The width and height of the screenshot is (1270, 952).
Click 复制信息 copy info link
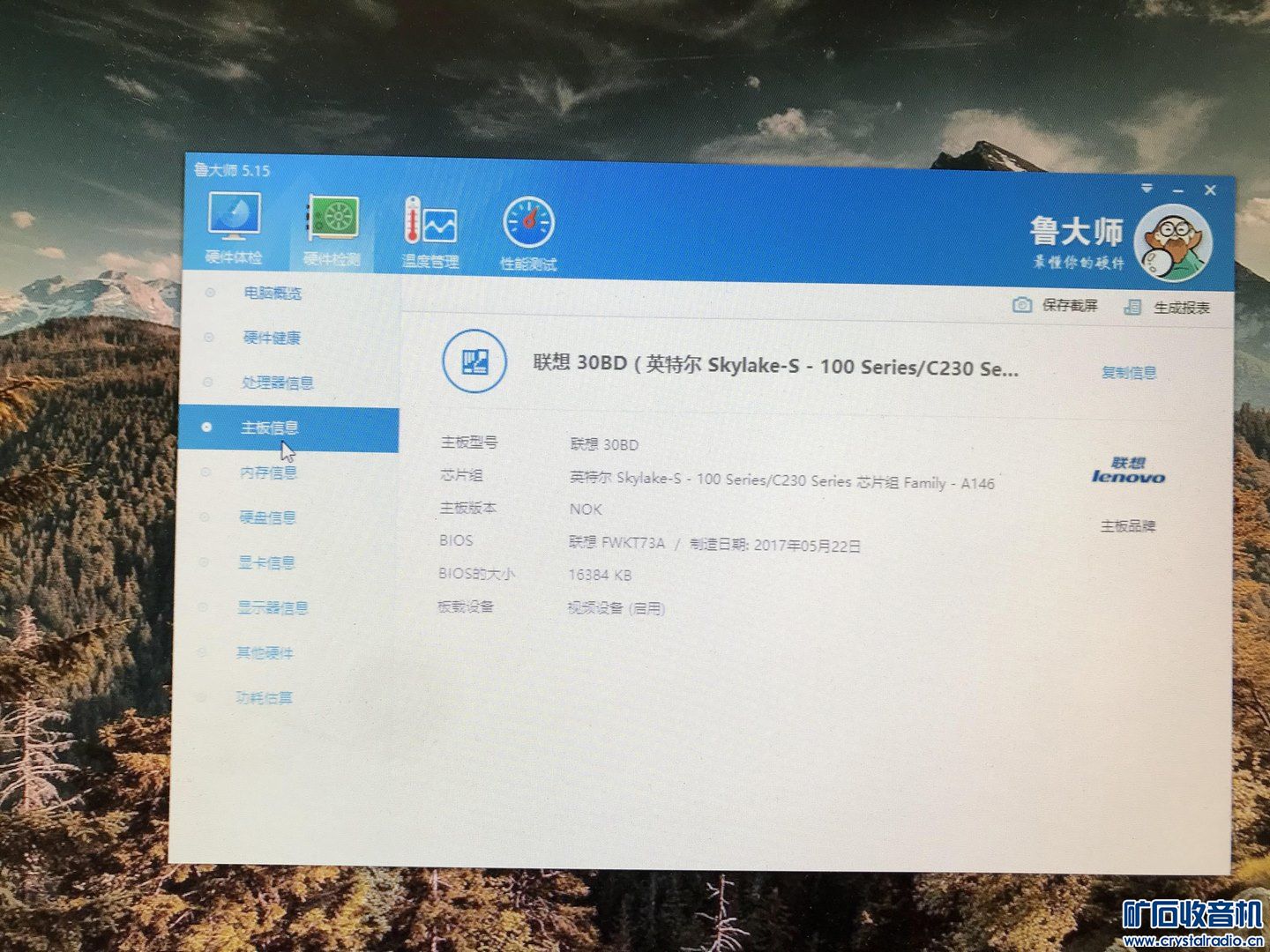(x=1129, y=373)
